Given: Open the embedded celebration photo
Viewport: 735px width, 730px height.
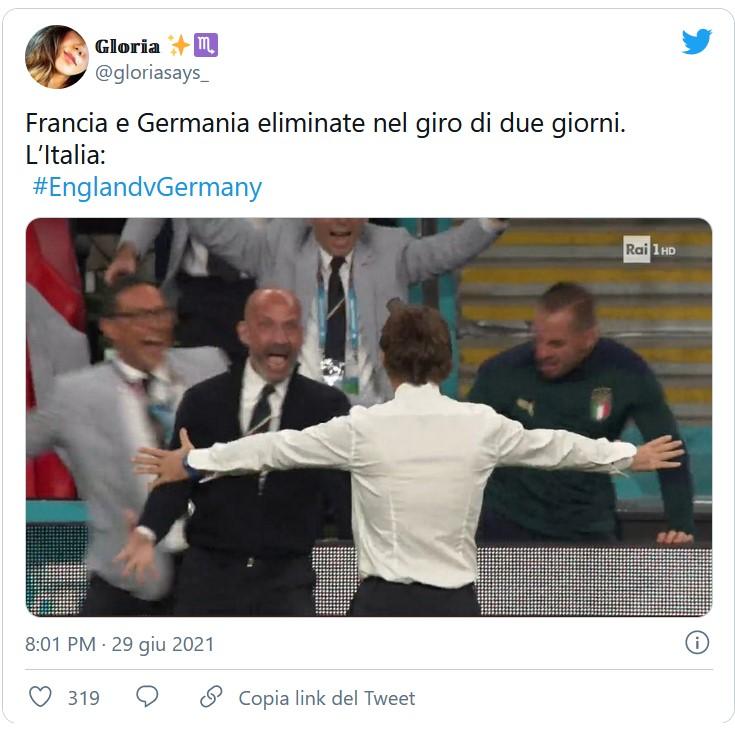Looking at the screenshot, I should click(369, 417).
